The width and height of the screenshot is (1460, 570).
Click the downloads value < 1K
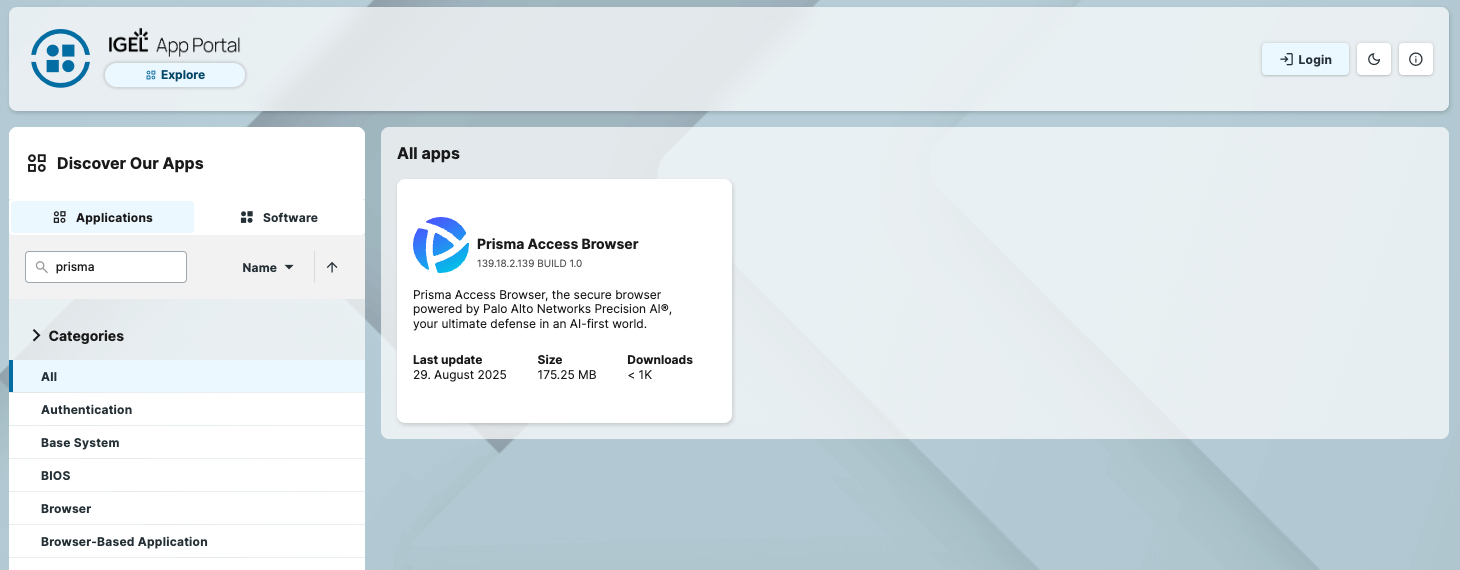[x=640, y=375]
